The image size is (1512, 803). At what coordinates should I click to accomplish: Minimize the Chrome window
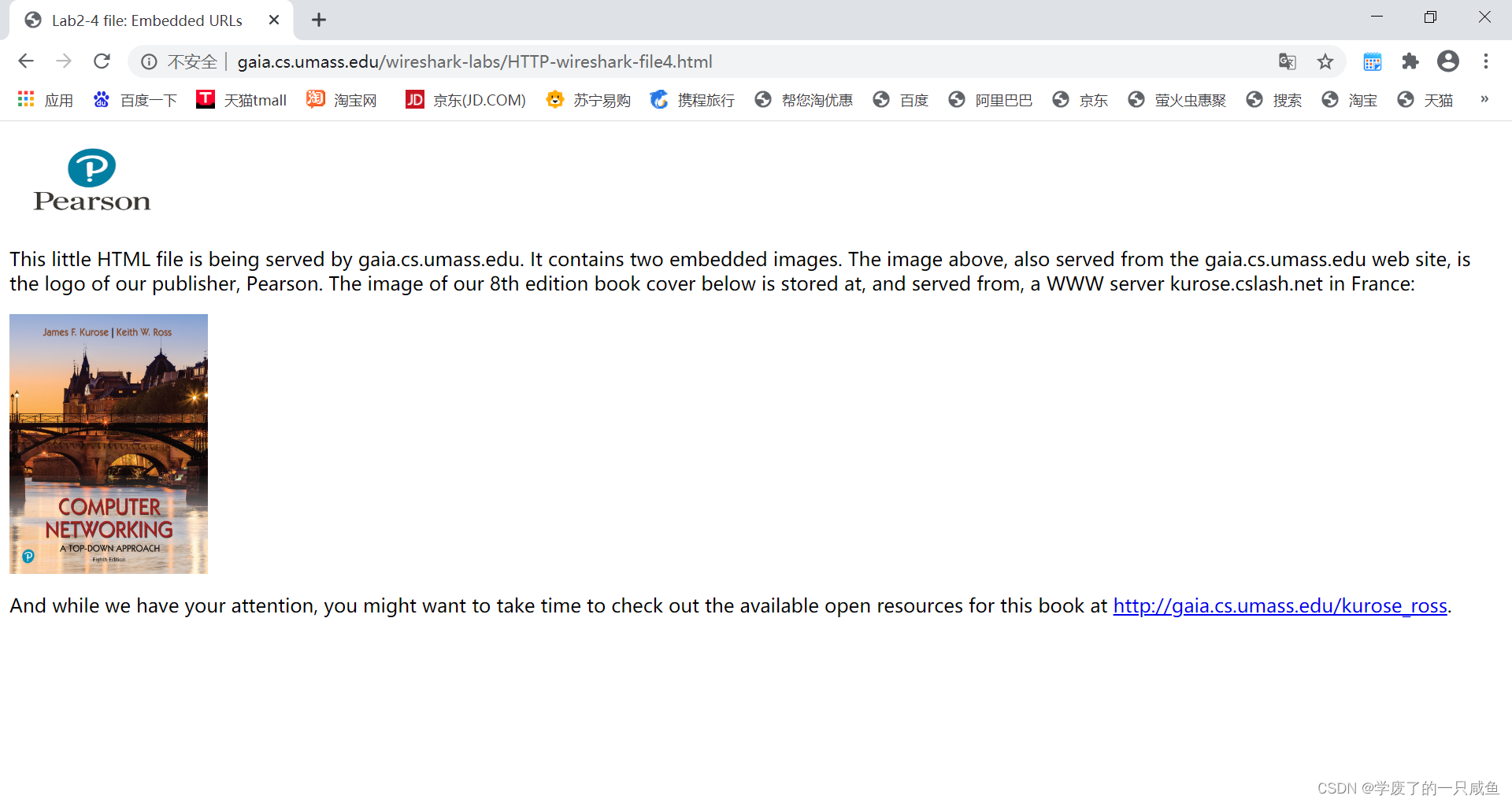[1377, 17]
